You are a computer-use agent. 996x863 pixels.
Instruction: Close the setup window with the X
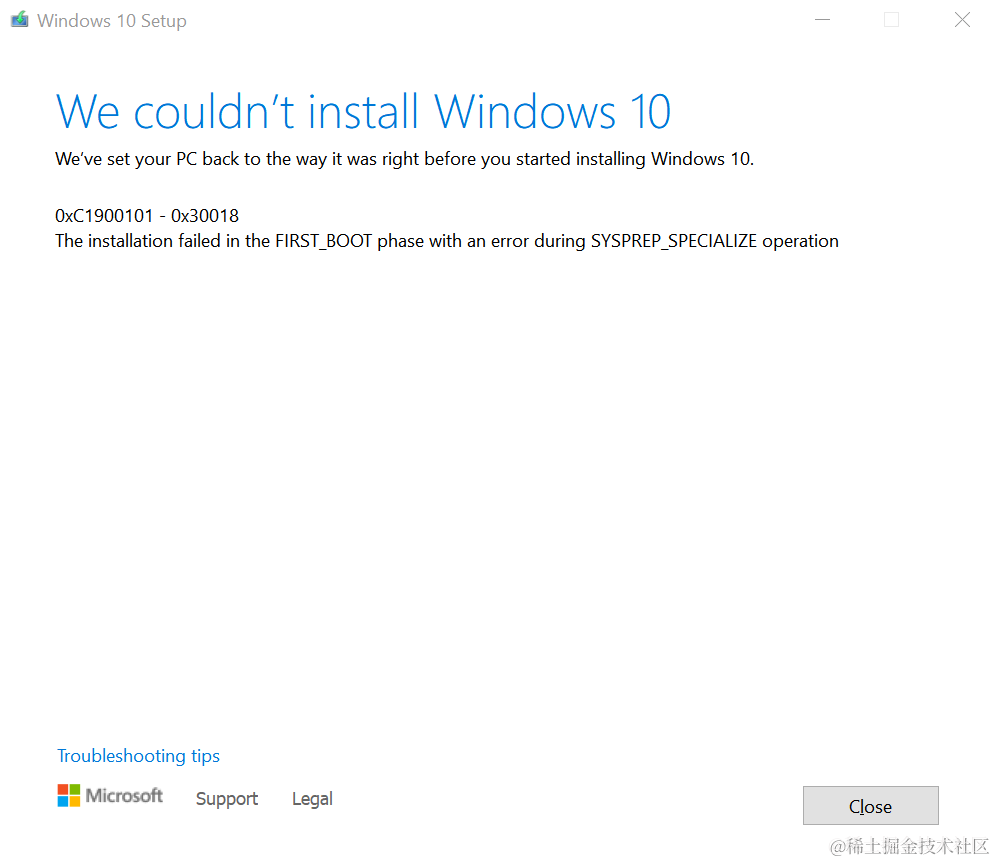tap(962, 20)
